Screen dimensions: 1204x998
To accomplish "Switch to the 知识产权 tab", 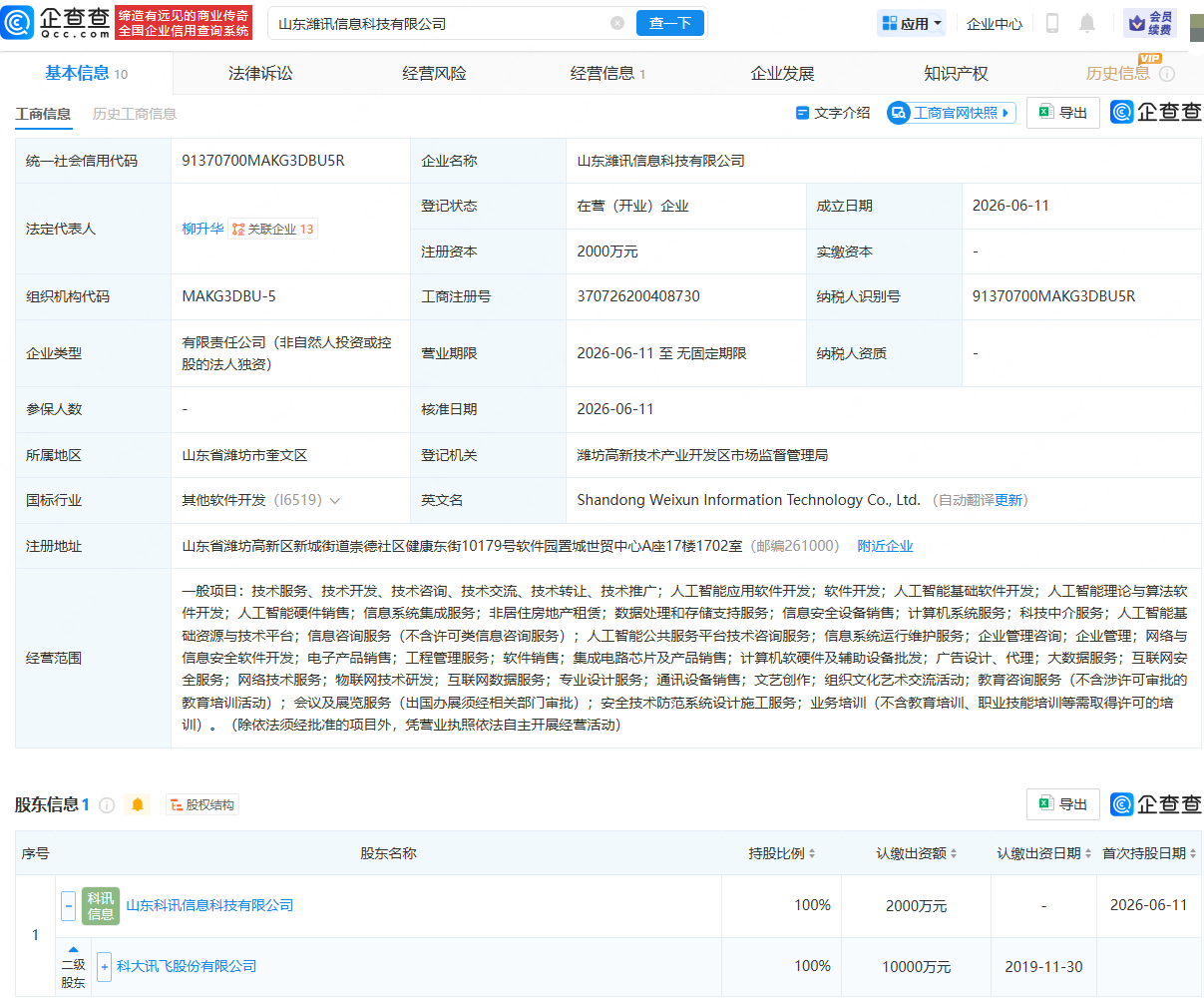I will 956,73.
